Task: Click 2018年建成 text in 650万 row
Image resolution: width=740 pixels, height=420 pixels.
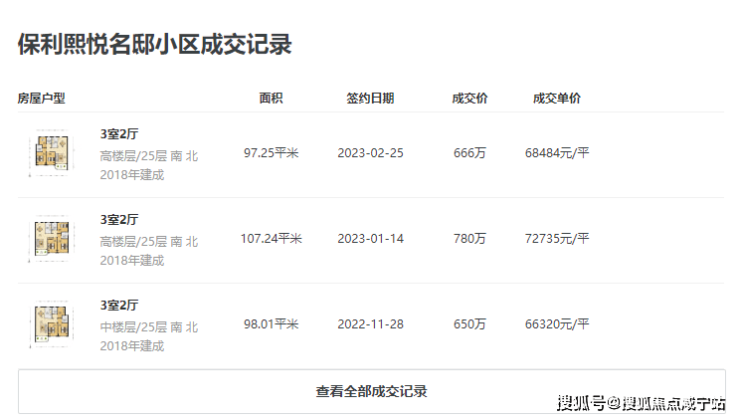Action: (132, 346)
